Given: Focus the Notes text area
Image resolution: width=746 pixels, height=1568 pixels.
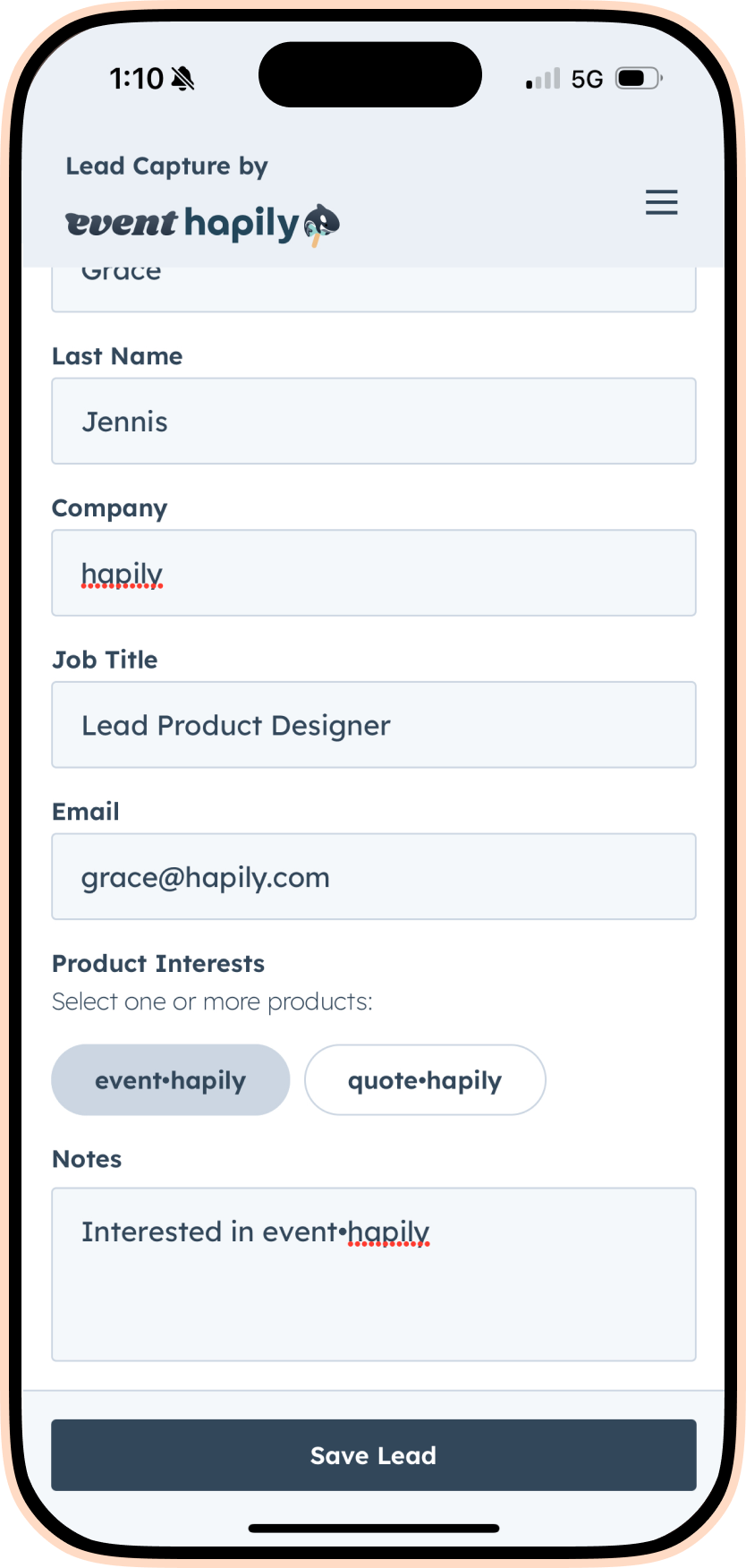Looking at the screenshot, I should click(x=374, y=1274).
